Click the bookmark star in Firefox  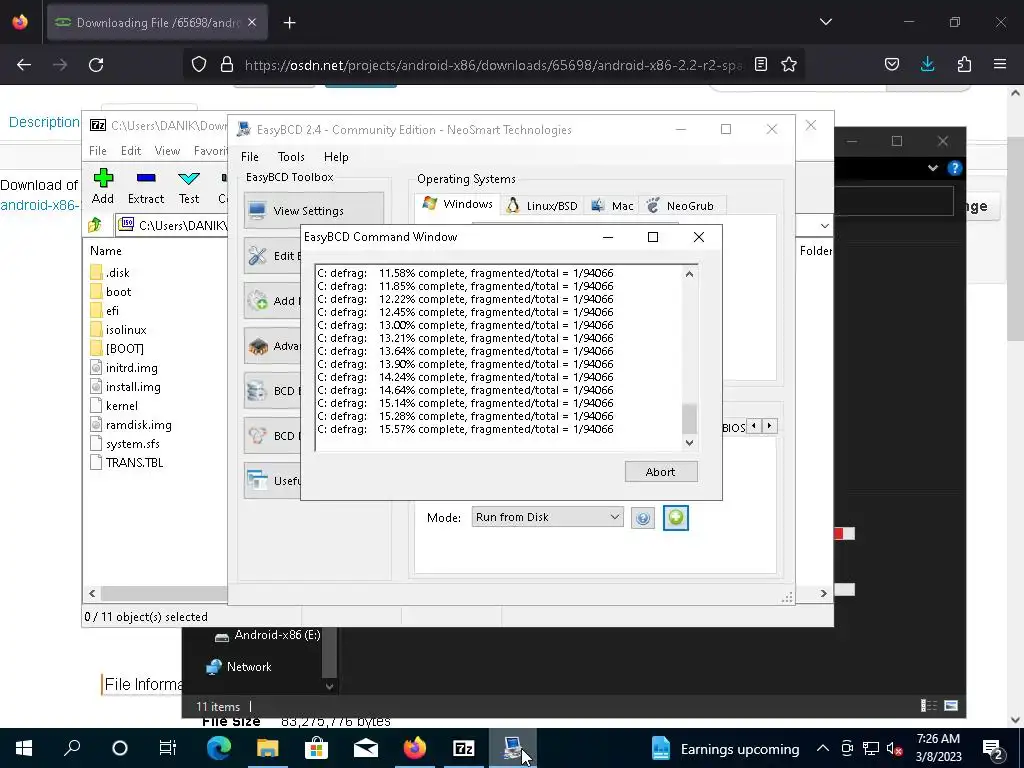pos(789,64)
